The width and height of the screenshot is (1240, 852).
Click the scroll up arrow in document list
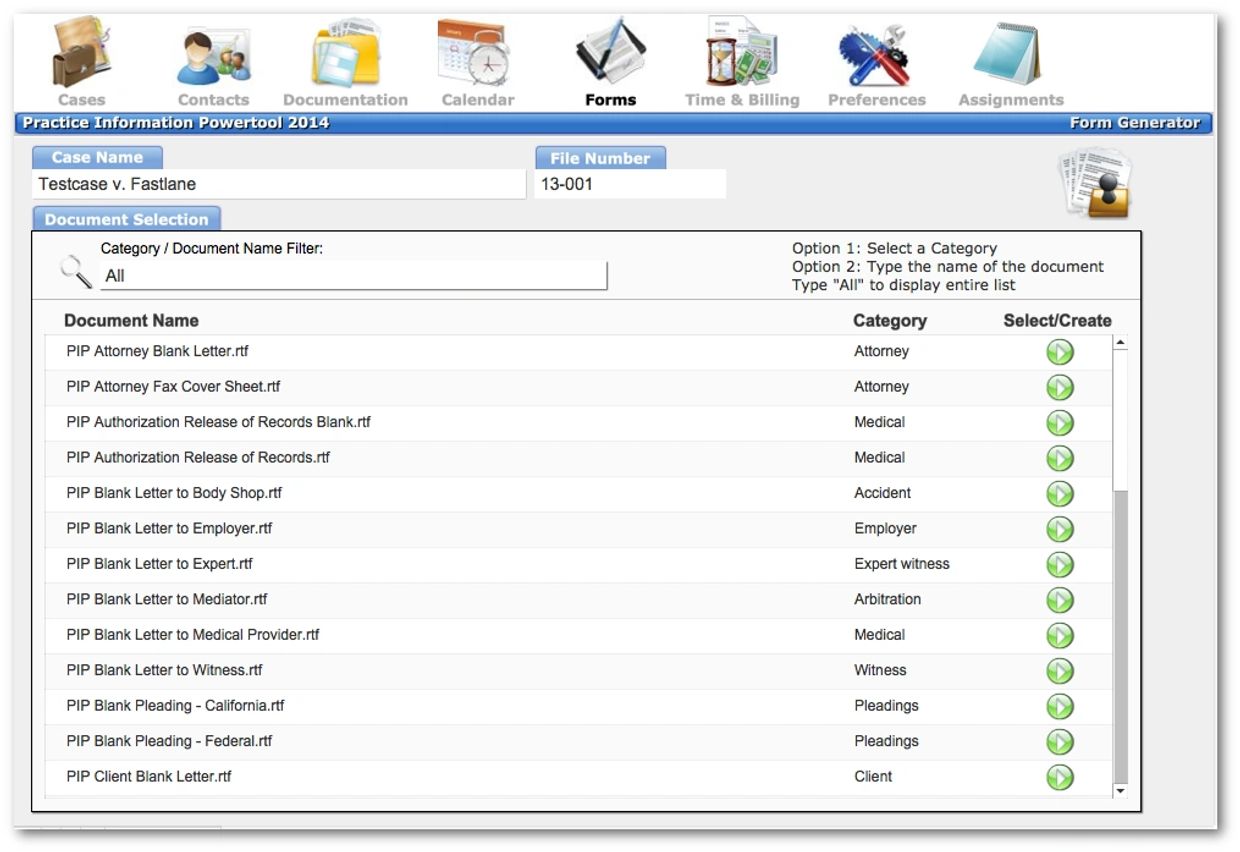point(1120,343)
